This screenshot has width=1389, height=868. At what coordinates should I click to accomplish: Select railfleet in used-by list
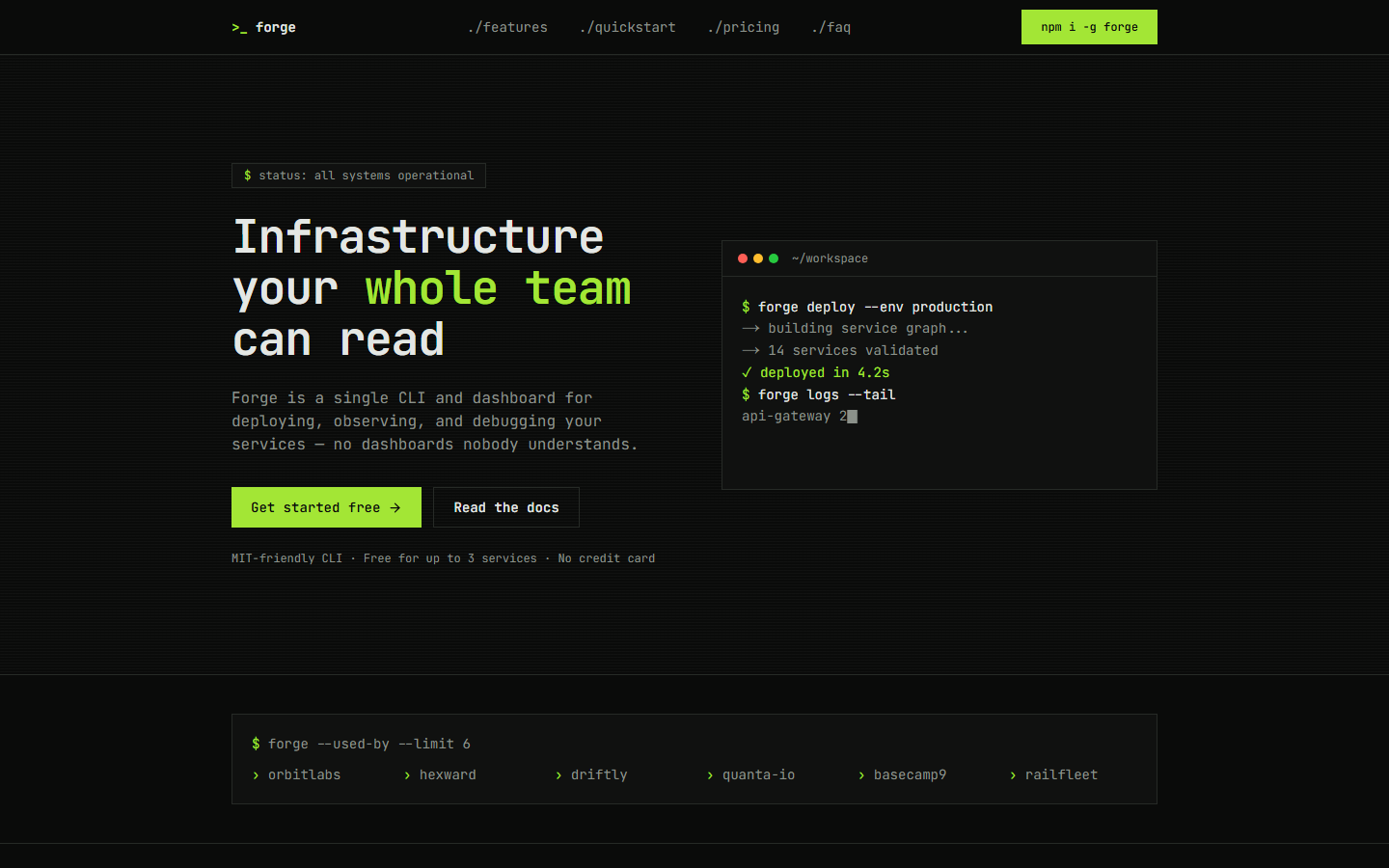tap(1053, 774)
